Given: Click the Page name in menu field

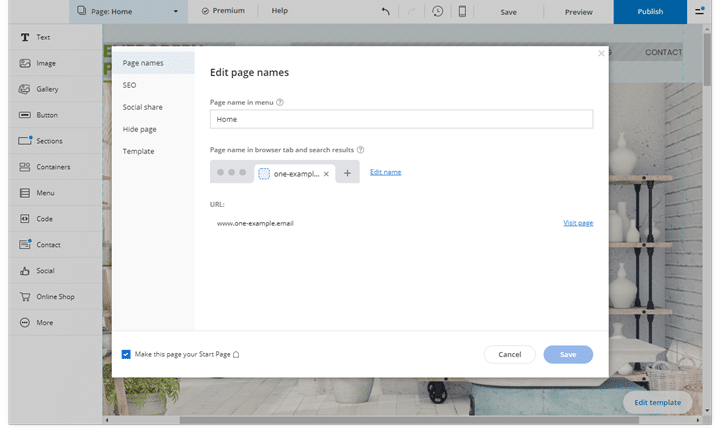Looking at the screenshot, I should pyautogui.click(x=401, y=119).
